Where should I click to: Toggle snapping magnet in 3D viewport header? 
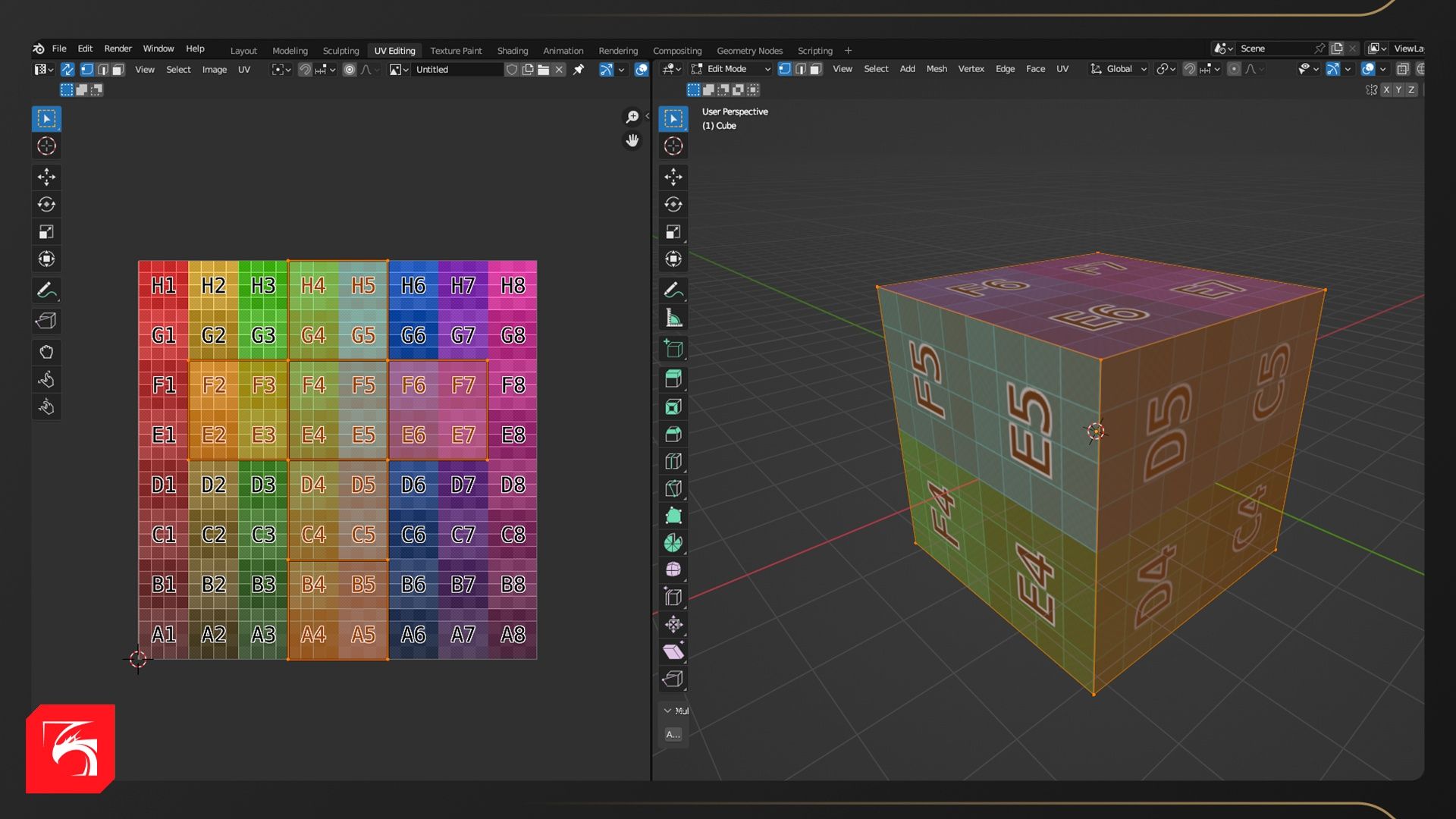click(x=1190, y=69)
